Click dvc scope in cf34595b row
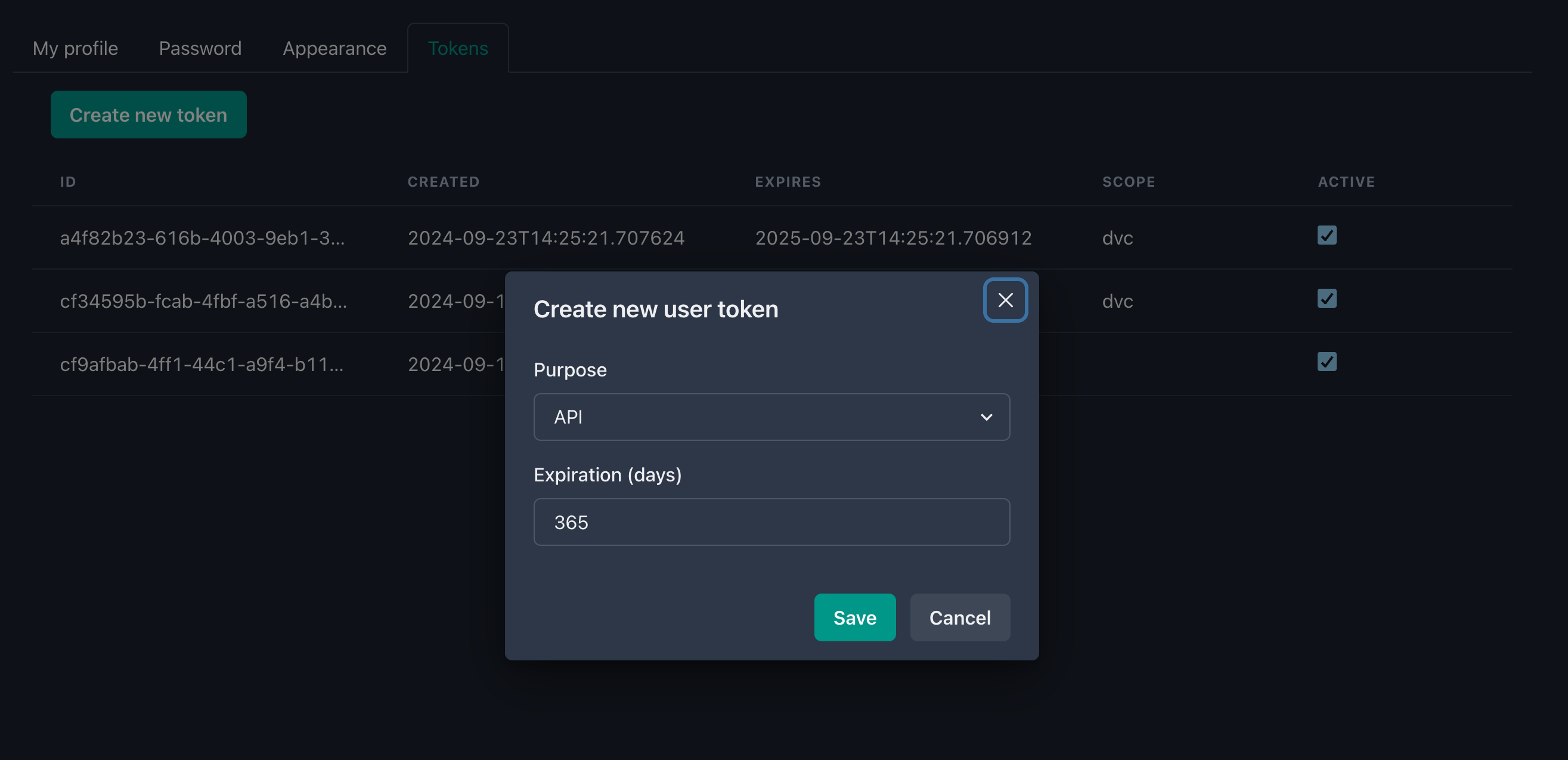The image size is (1568, 760). (1117, 301)
